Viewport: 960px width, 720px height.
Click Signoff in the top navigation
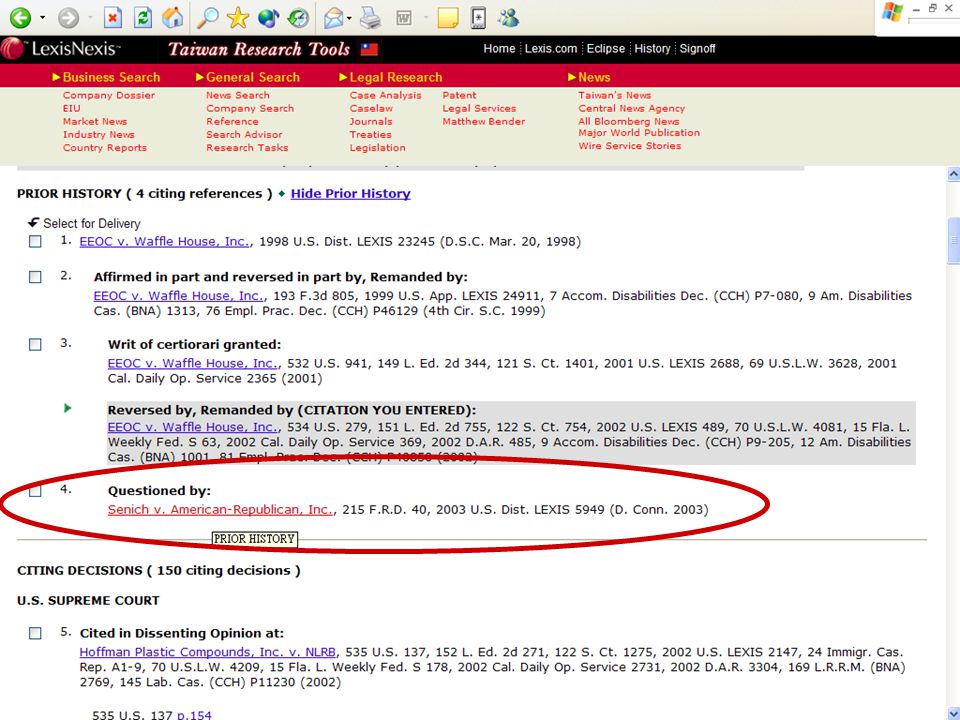pos(697,48)
